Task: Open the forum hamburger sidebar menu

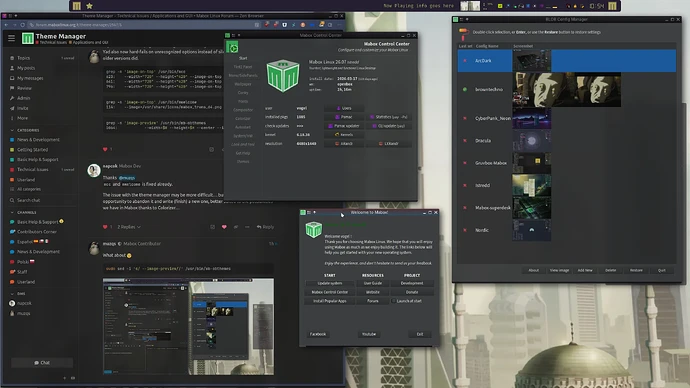Action: 11,38
